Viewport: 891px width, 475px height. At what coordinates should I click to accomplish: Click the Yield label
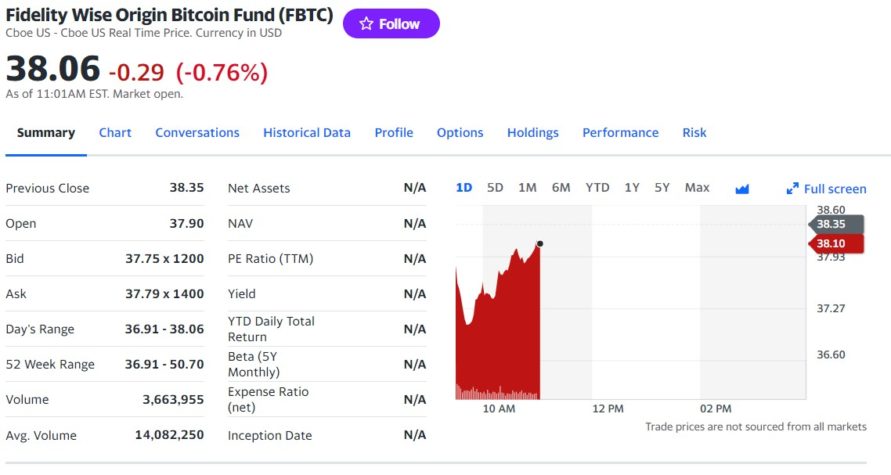[242, 294]
